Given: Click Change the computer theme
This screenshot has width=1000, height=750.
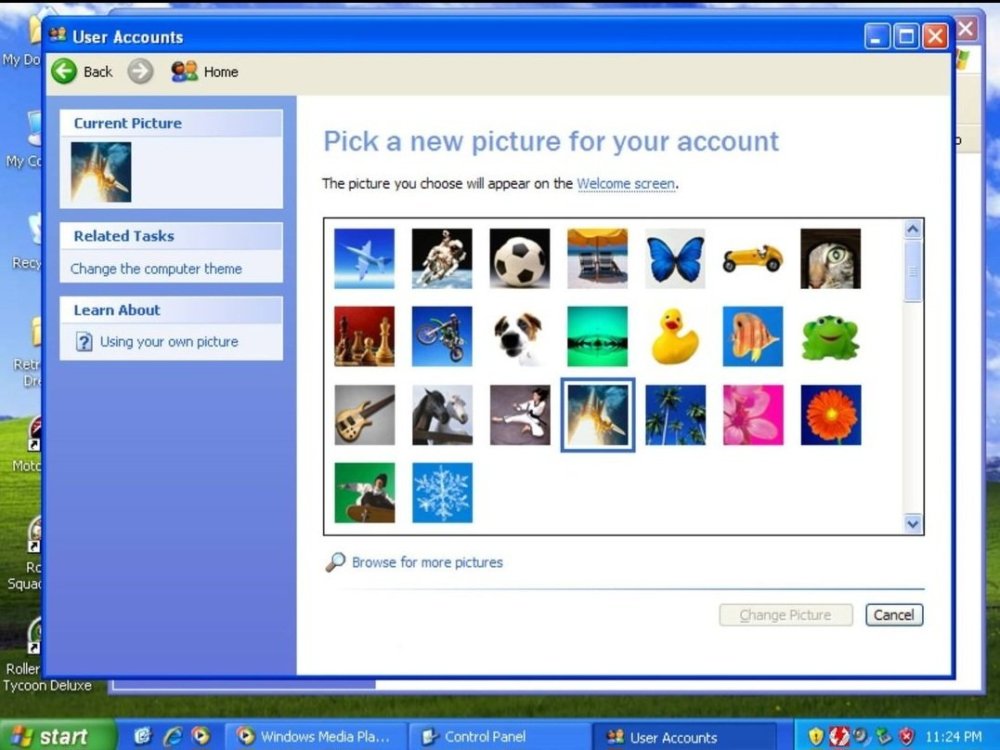Looking at the screenshot, I should (157, 269).
